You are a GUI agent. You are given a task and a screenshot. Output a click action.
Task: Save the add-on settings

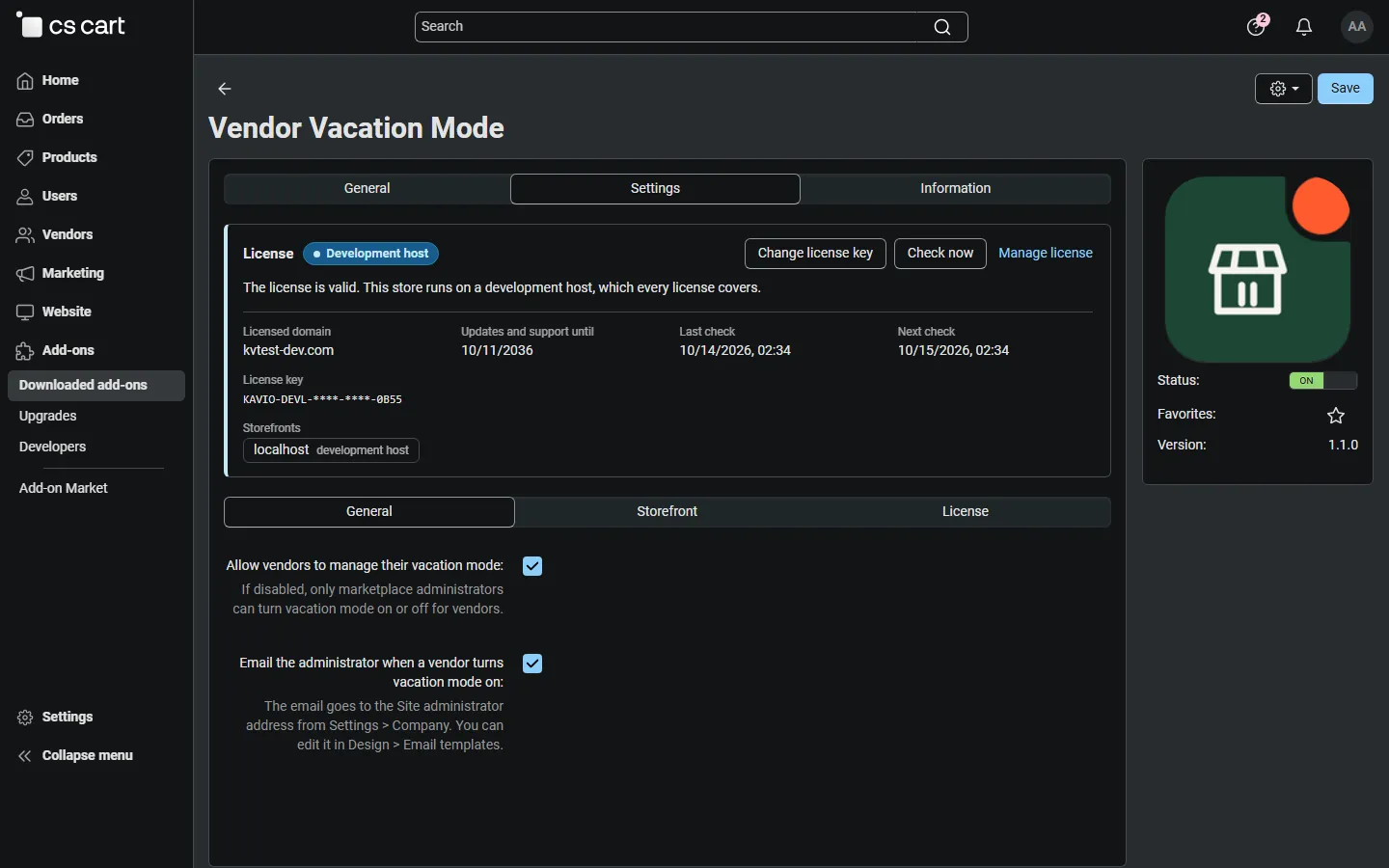(1346, 89)
